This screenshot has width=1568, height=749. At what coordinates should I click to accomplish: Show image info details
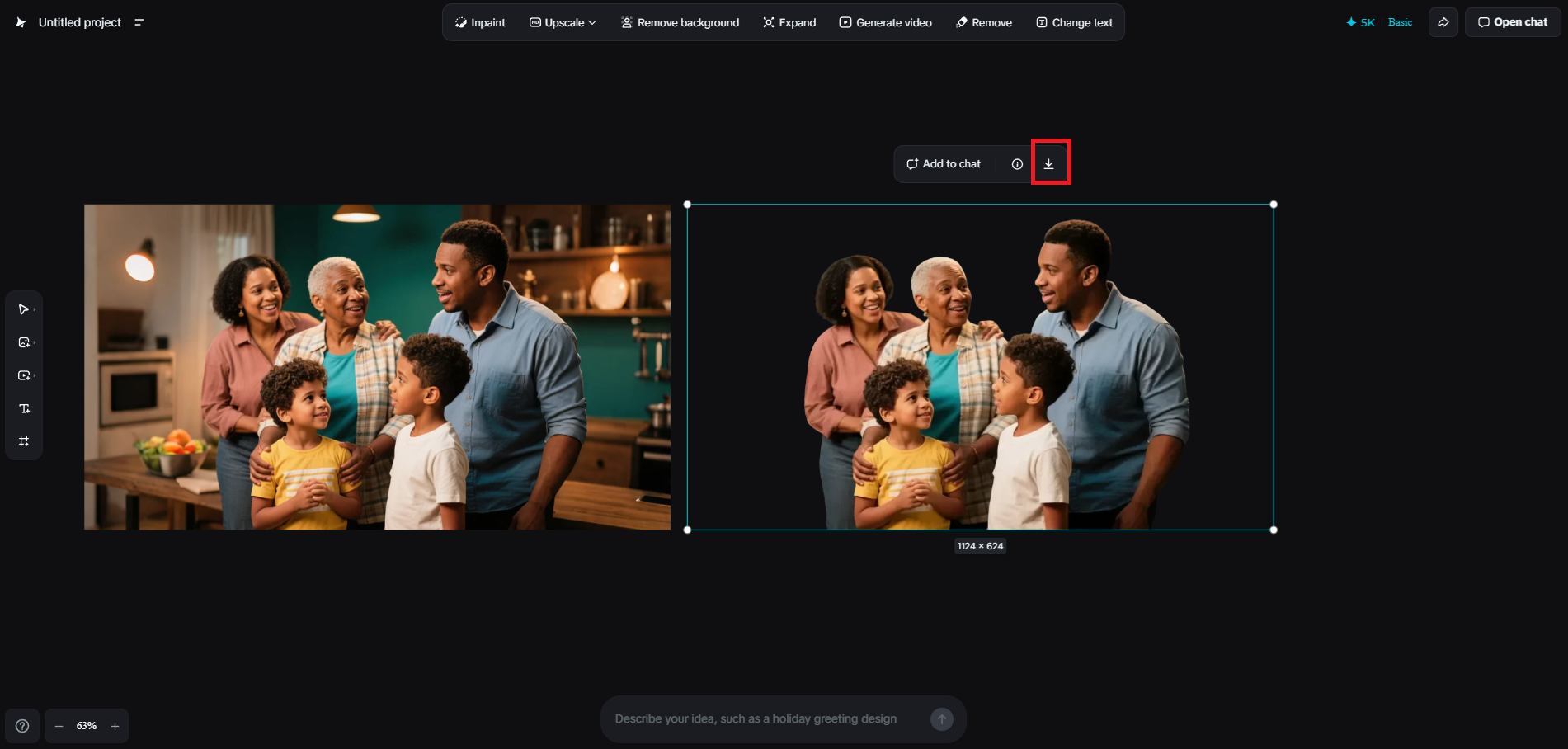(1017, 164)
